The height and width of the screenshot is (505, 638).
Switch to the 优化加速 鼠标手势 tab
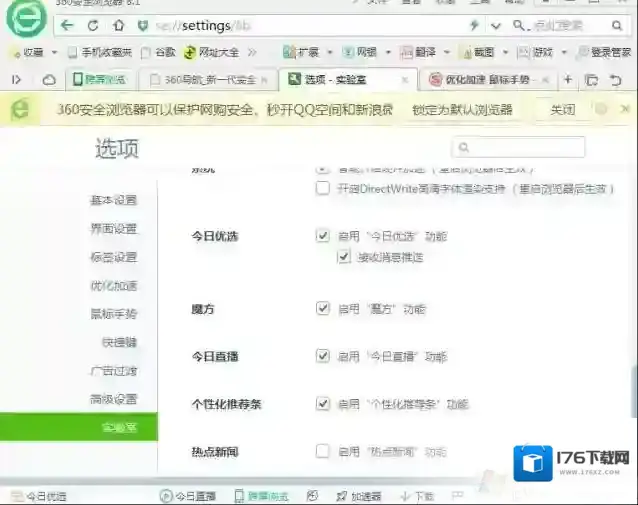(x=488, y=80)
